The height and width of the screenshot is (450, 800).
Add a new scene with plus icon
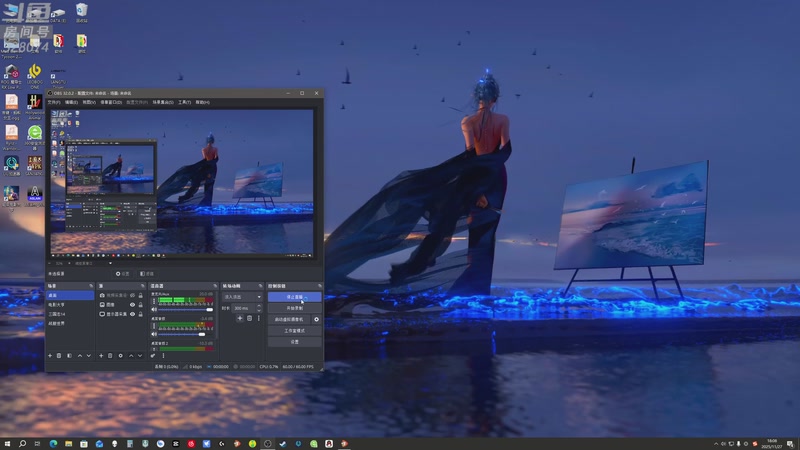[50, 356]
